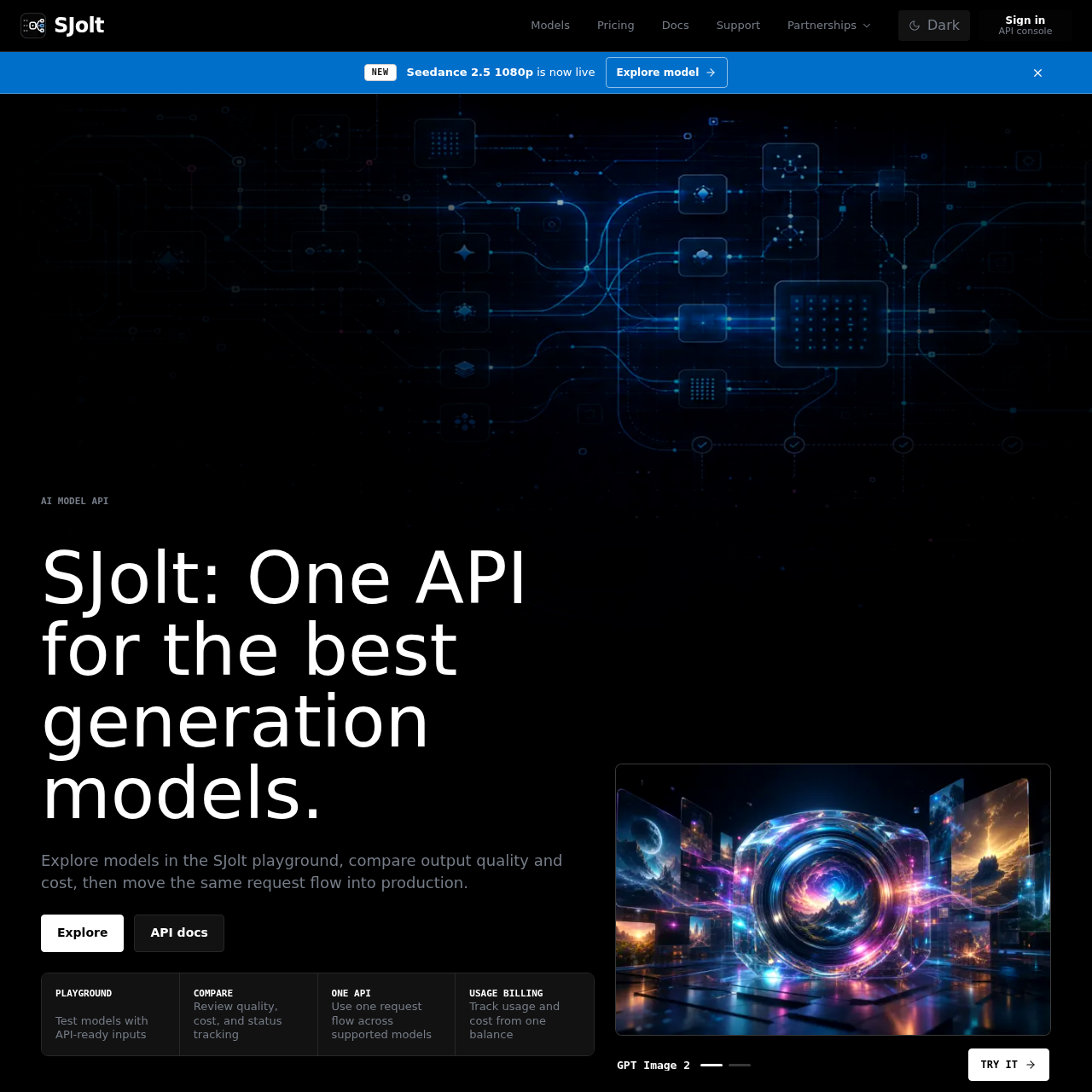The height and width of the screenshot is (1092, 1092).
Task: Select the USAGE BILLING feature card
Action: pos(525,1014)
